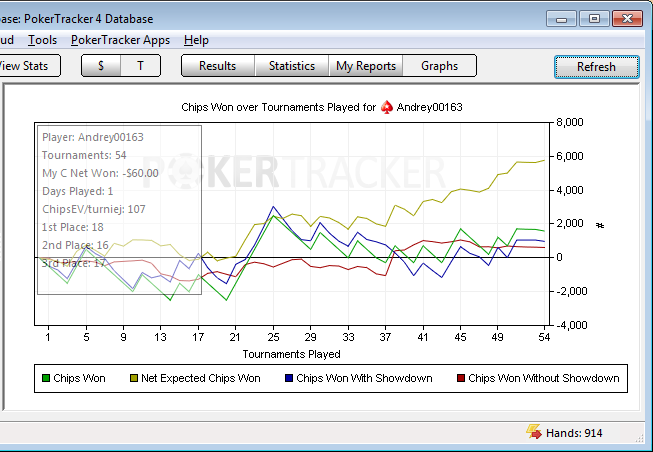Maximize the PokerTracker window
Screen dimensions: 653x452
coord(594,19)
